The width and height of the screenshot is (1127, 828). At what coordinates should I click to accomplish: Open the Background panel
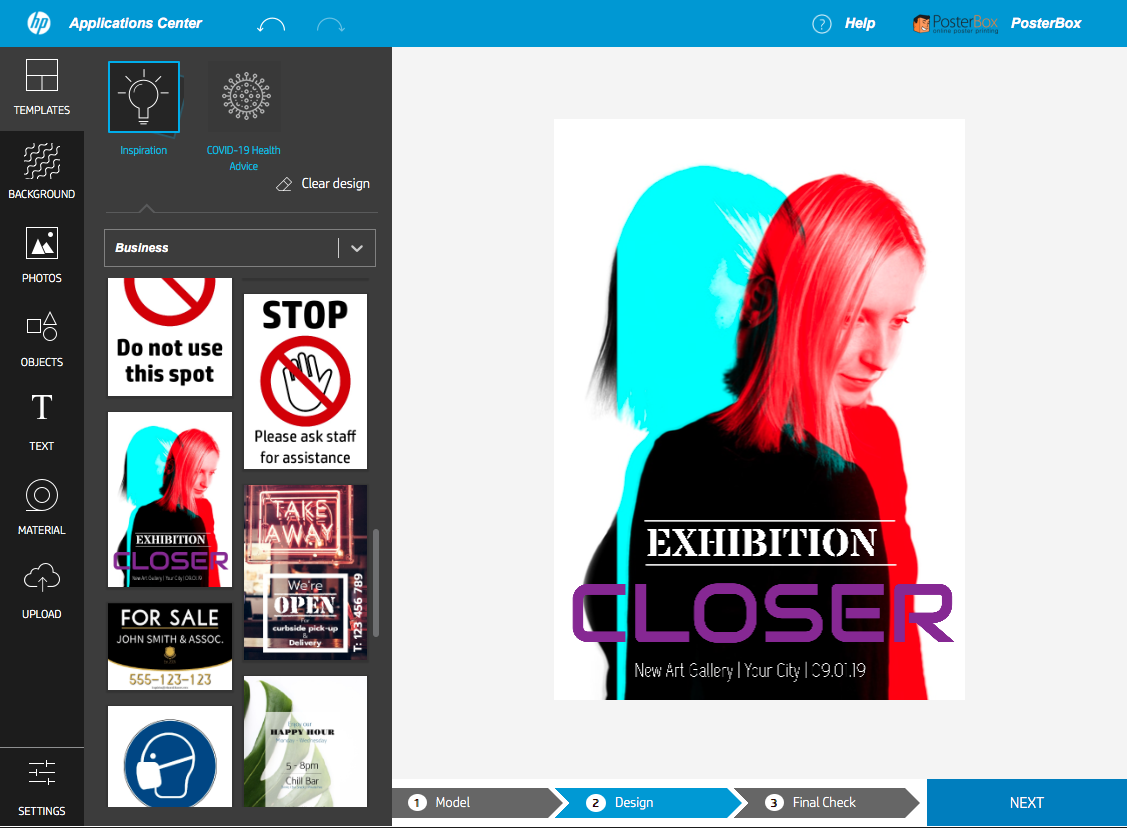[x=42, y=162]
